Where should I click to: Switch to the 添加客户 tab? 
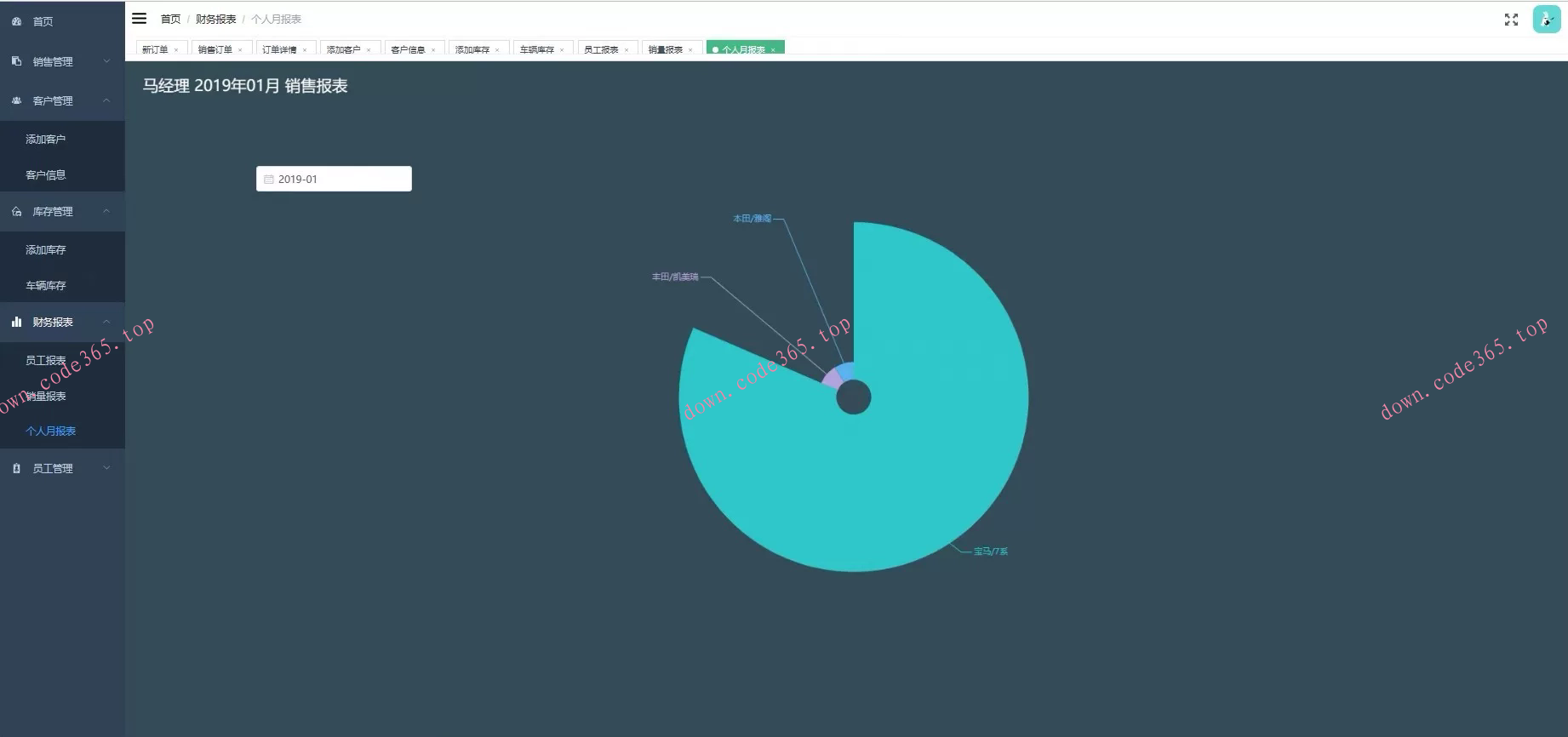coord(344,50)
